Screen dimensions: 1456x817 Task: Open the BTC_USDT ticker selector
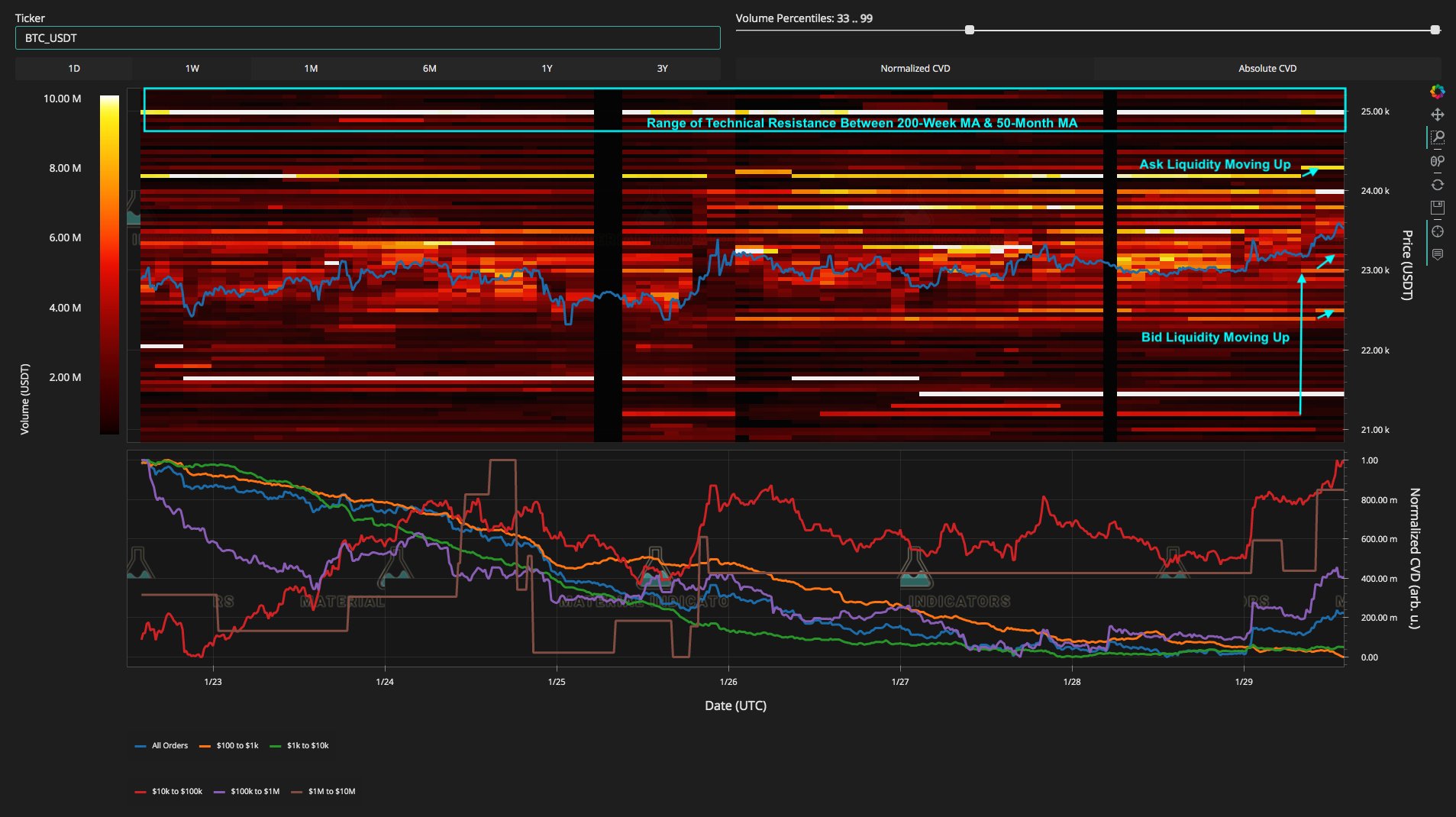point(367,38)
